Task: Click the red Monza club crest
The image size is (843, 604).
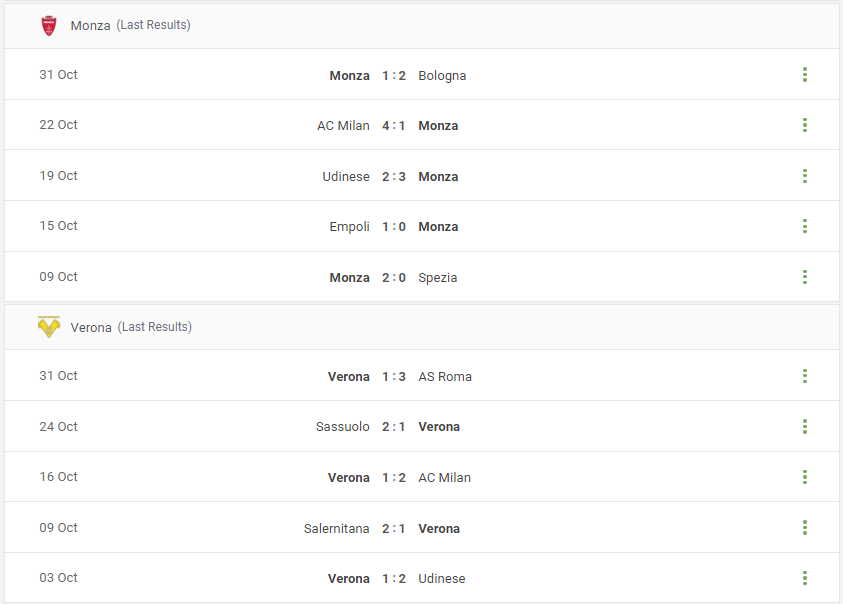Action: [x=49, y=25]
